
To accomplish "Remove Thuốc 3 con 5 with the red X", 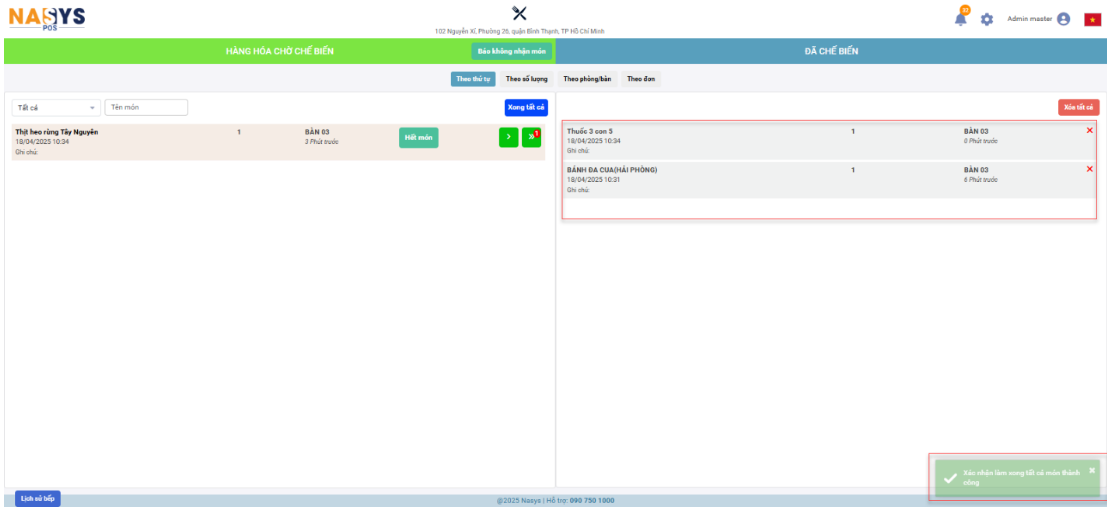I will click(1089, 131).
